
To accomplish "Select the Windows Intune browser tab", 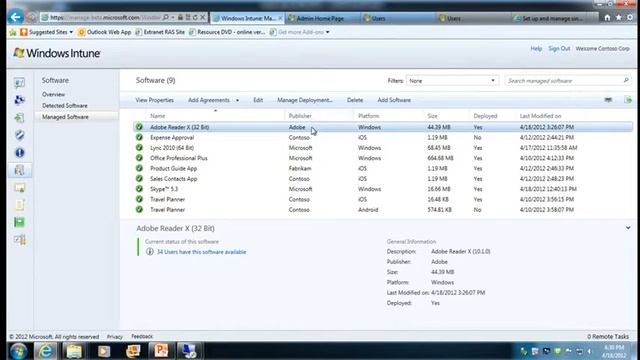I will click(248, 18).
